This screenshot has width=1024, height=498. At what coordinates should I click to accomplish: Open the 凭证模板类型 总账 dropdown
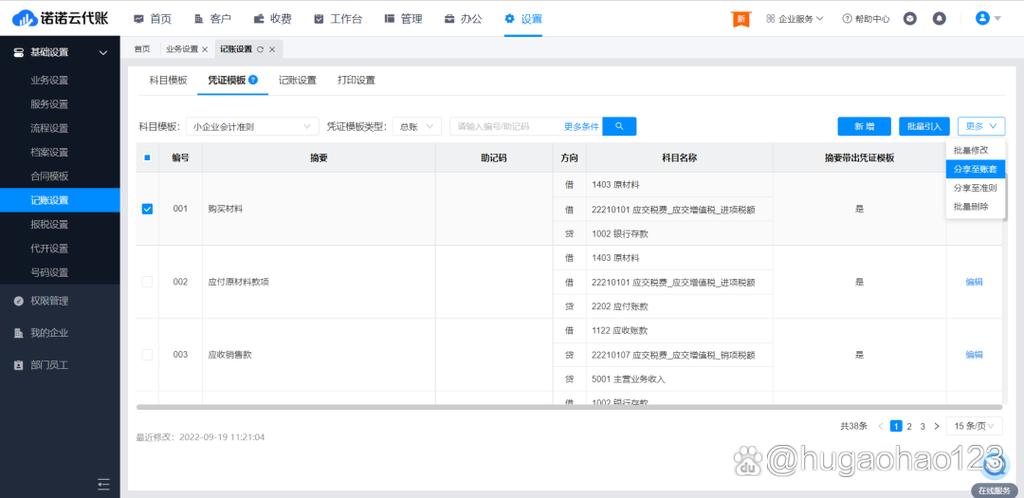(417, 127)
